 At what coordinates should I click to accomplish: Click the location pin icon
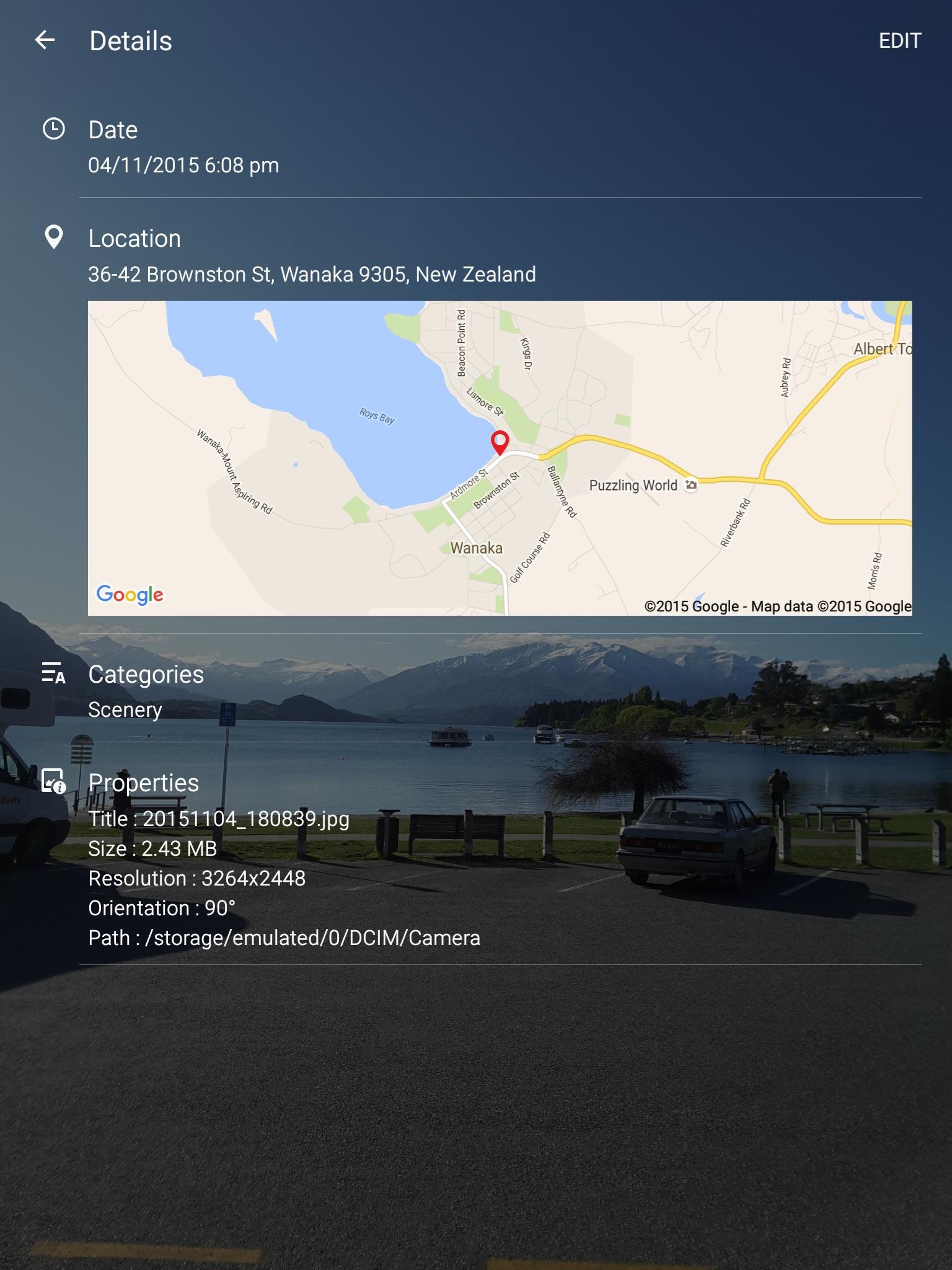pos(54,237)
